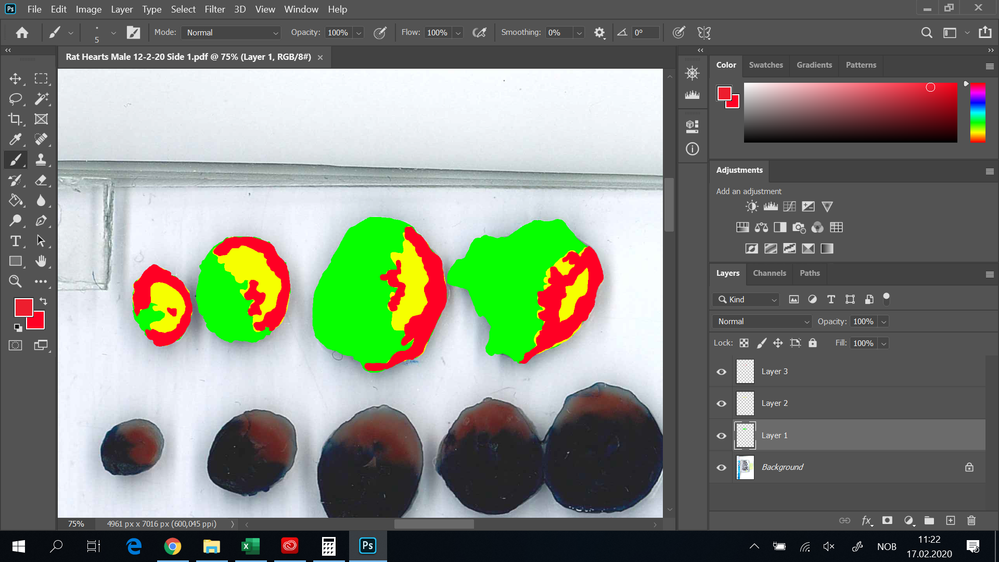Select the Clone Stamp tool
Image resolution: width=999 pixels, height=562 pixels.
point(41,159)
